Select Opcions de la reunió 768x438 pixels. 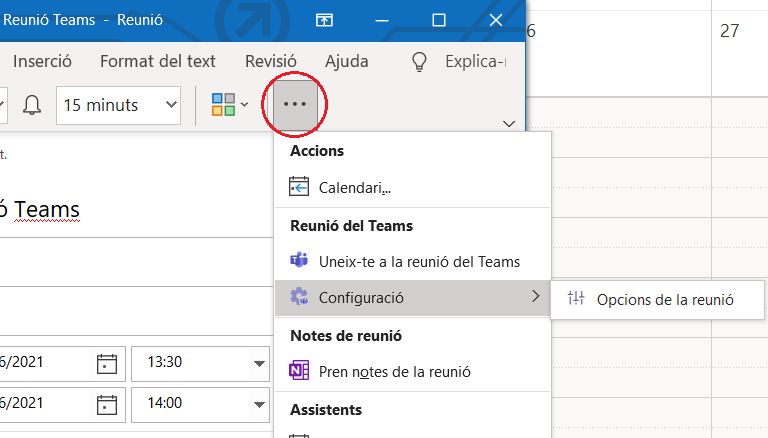665,299
